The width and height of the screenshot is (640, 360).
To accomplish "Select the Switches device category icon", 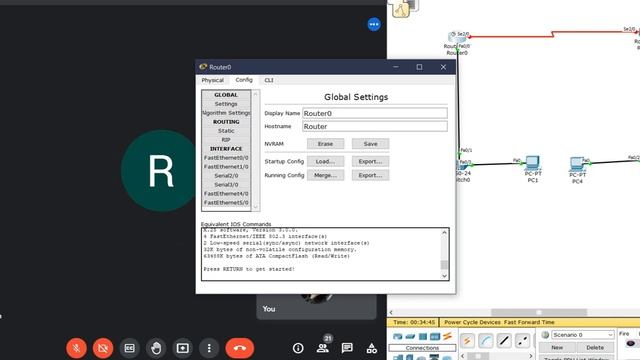I will tap(410, 336).
